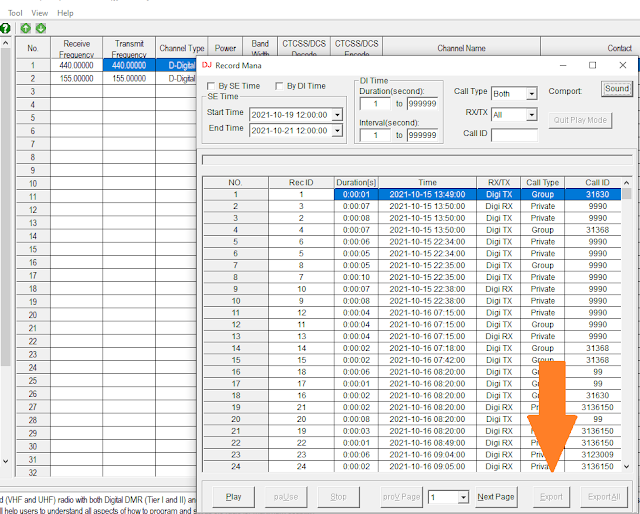Image resolution: width=640 pixels, height=514 pixels.
Task: Select channel row number 20
Action: tap(33, 315)
